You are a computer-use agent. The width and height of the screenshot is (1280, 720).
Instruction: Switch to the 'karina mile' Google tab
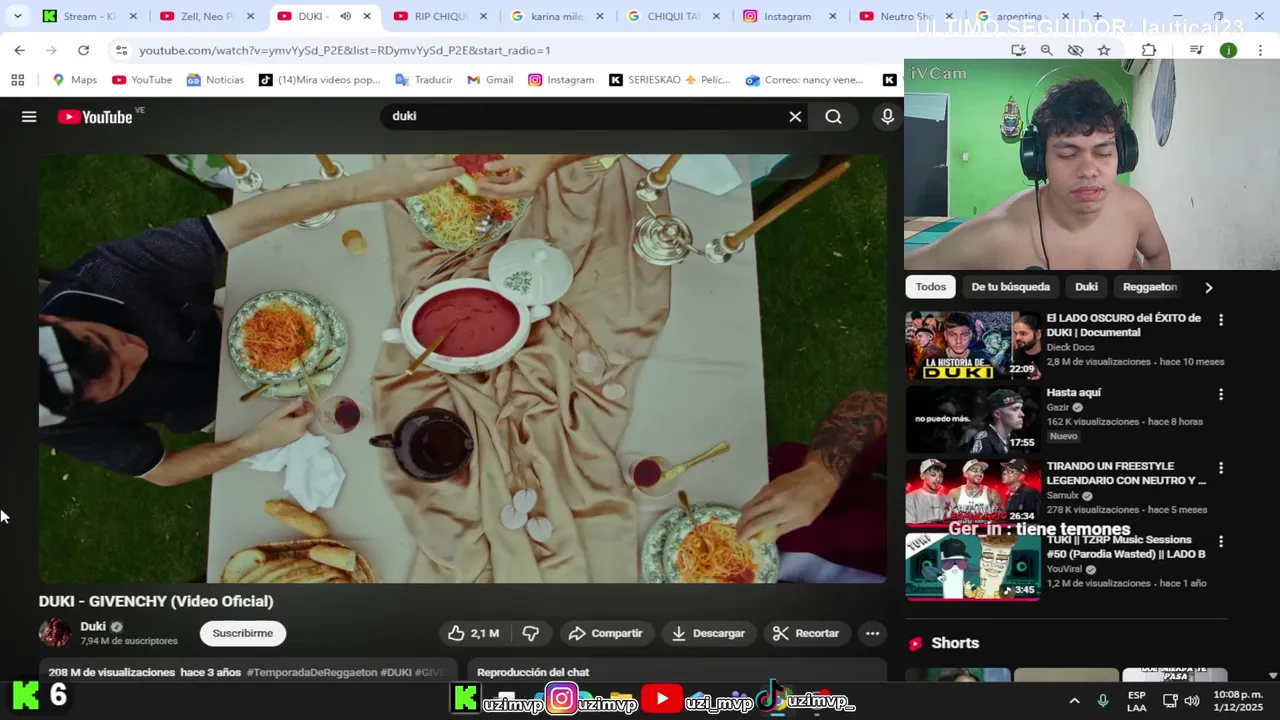[556, 16]
